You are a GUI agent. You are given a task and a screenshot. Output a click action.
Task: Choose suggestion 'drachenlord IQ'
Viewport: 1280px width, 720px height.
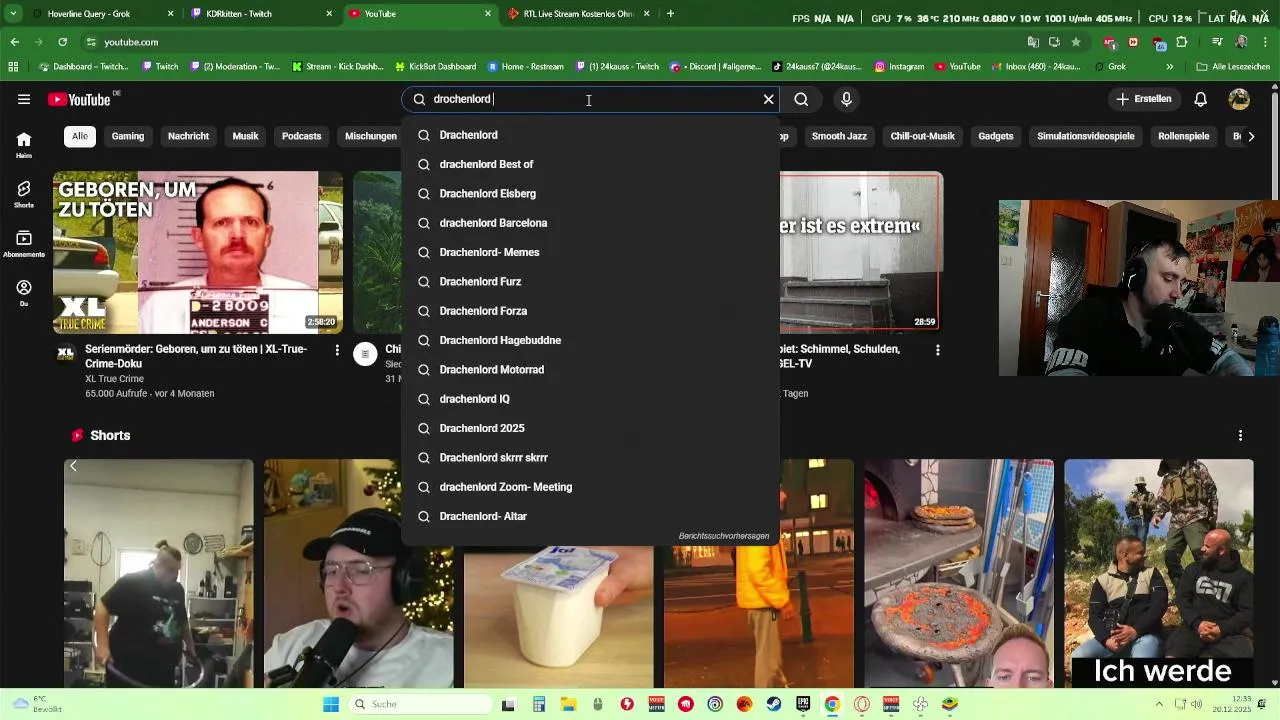point(590,399)
